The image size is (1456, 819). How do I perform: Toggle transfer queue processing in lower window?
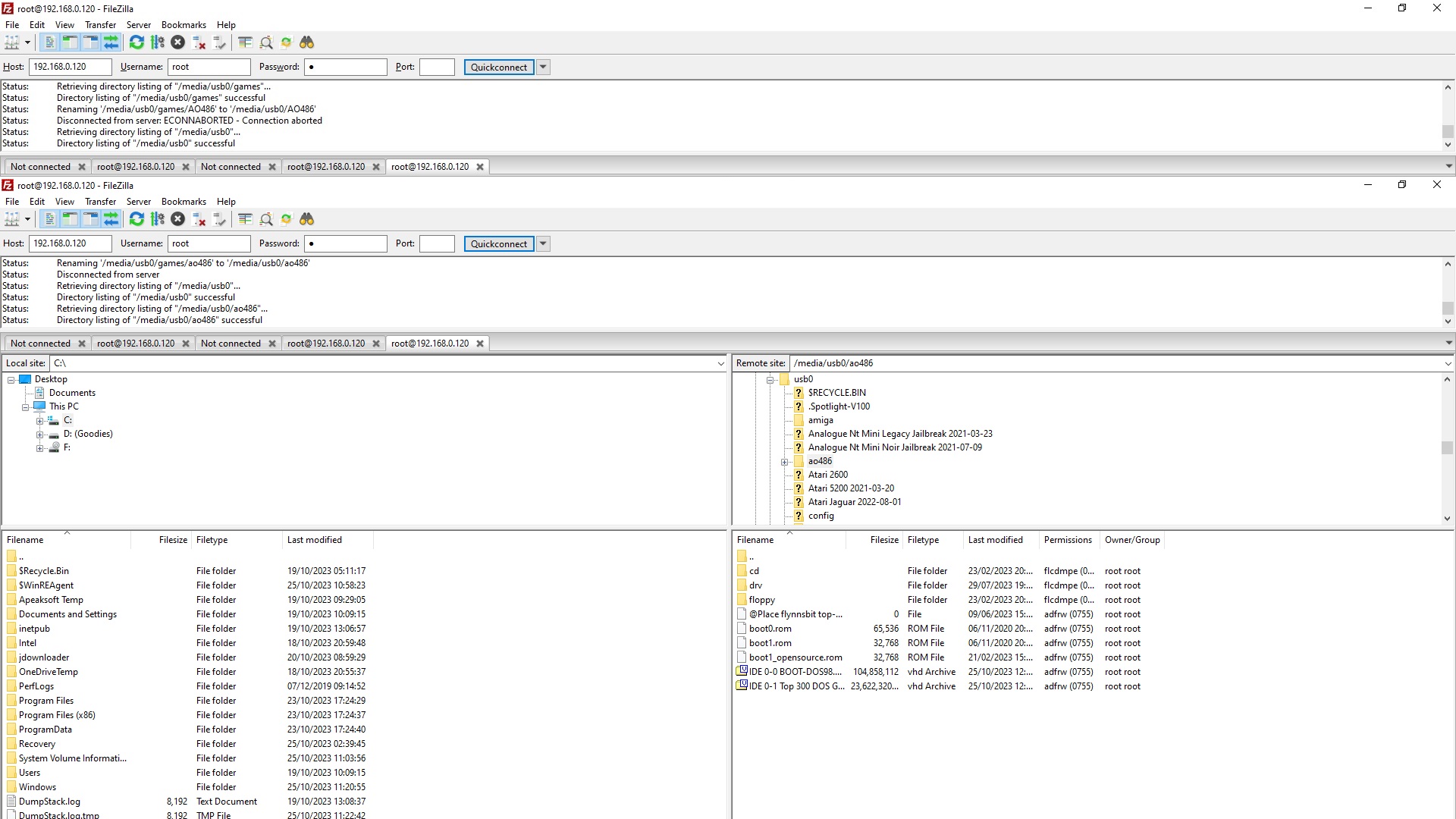tap(158, 219)
